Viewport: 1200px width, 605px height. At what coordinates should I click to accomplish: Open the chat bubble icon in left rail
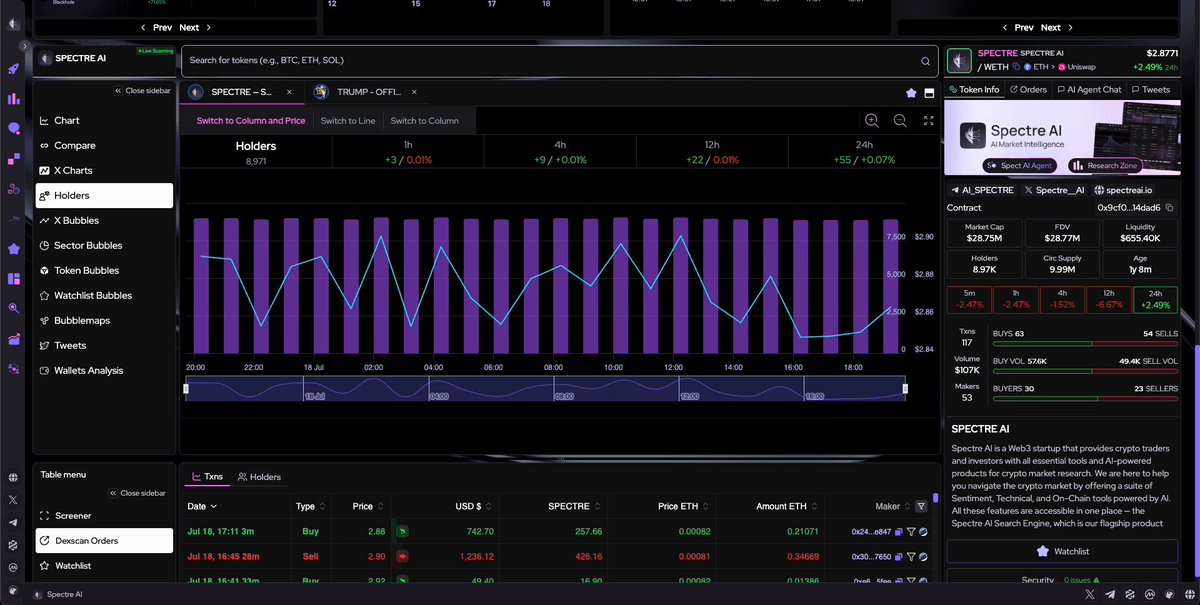[x=14, y=129]
